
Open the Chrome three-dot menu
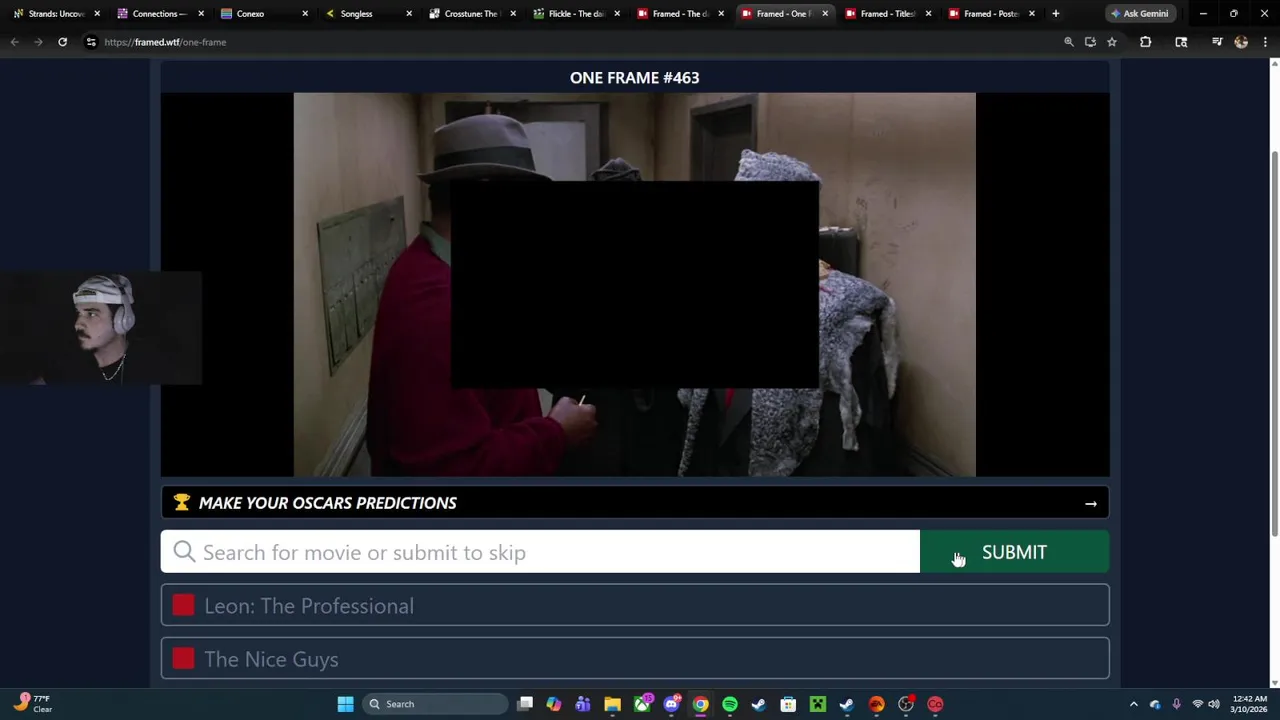click(x=1265, y=42)
